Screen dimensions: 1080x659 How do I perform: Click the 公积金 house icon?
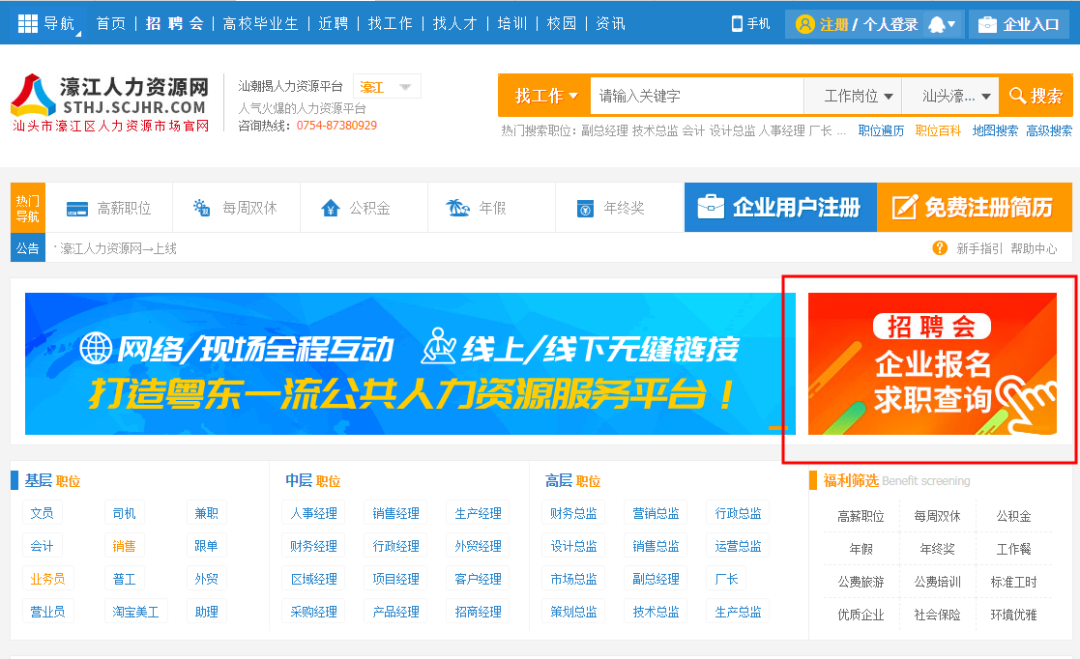330,208
